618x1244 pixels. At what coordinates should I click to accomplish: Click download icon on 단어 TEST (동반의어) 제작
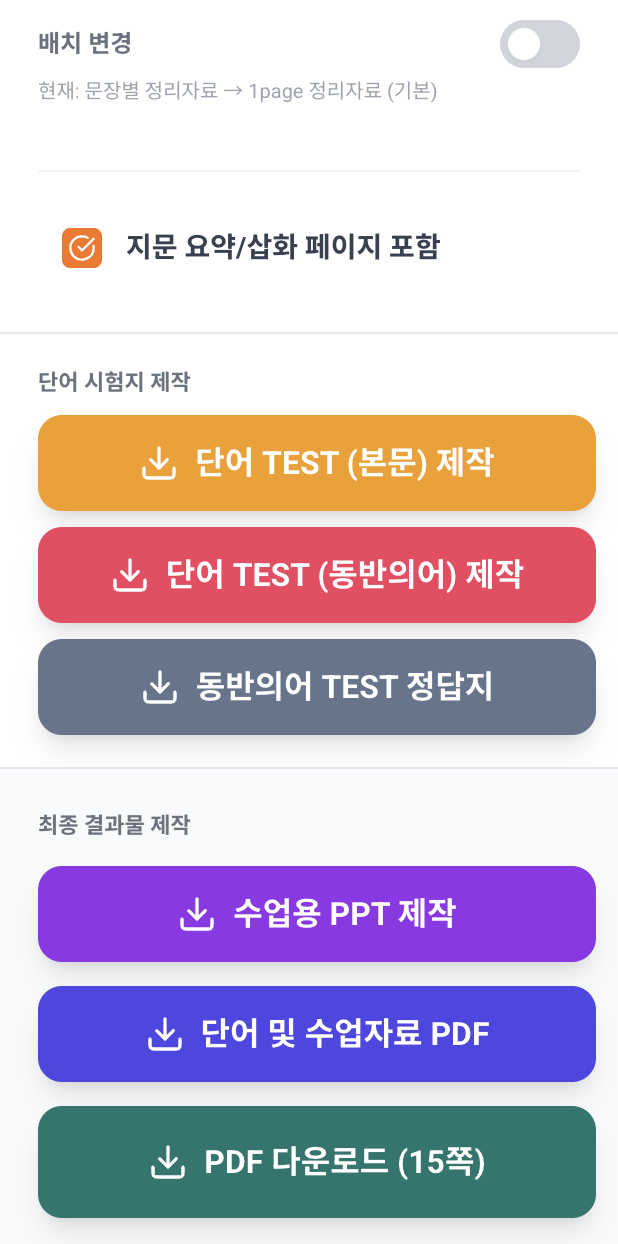tap(129, 576)
